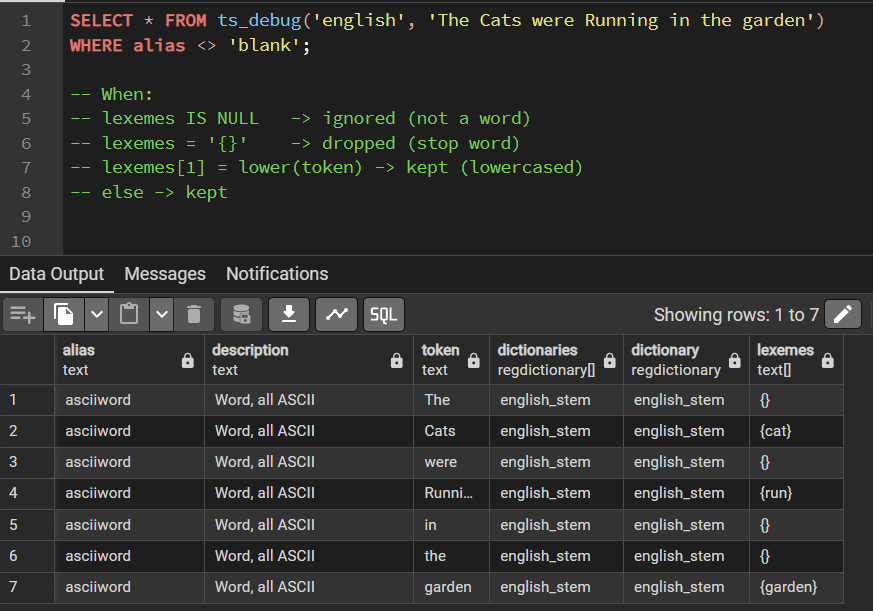
Task: Click the Copy icon in results toolbar
Action: click(x=63, y=315)
